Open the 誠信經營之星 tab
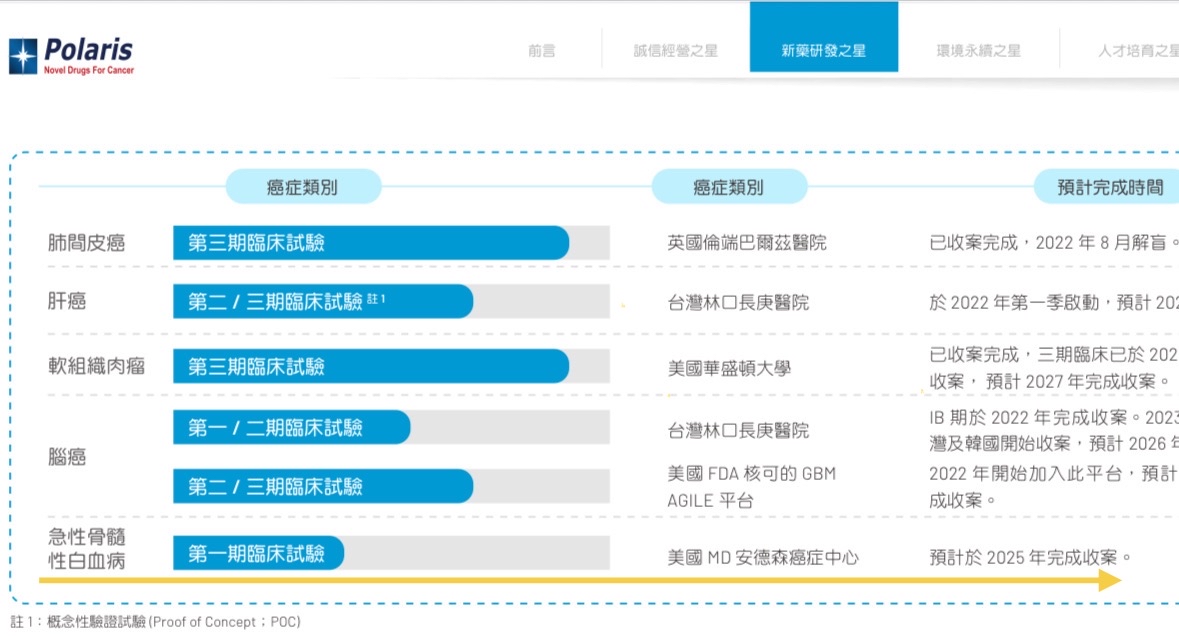This screenshot has width=1179, height=641. coord(675,50)
